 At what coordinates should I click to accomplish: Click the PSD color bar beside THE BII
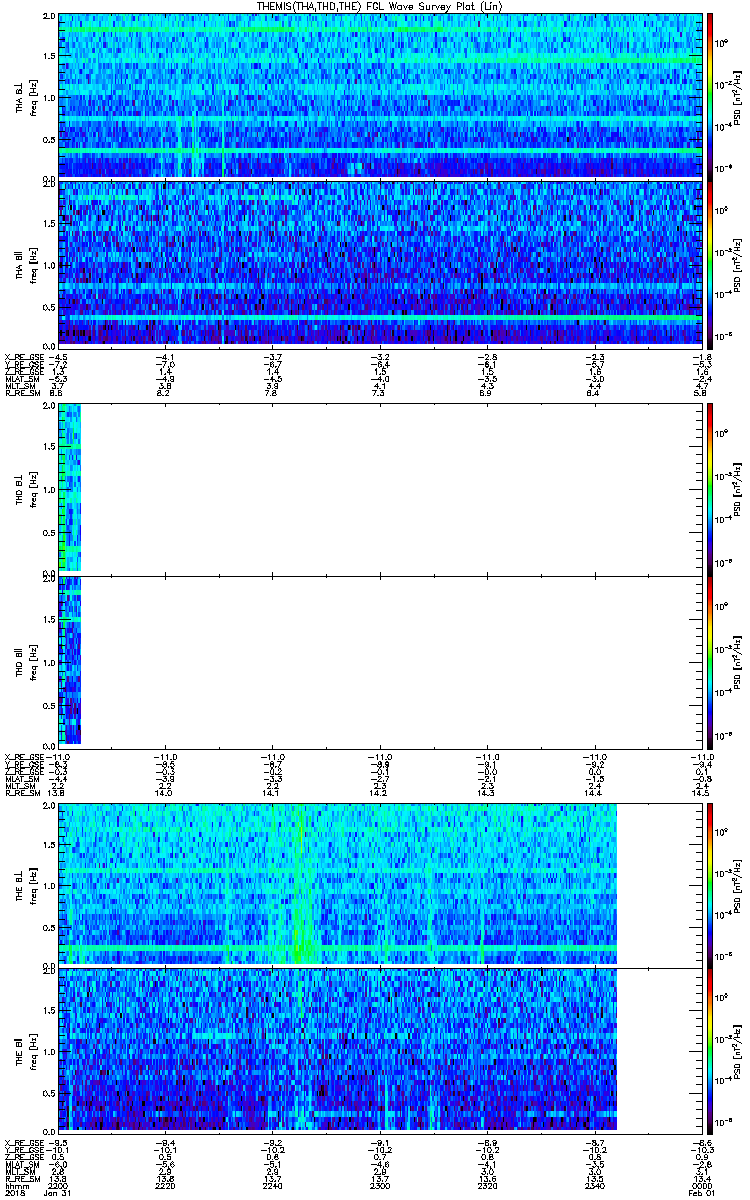pos(710,1049)
